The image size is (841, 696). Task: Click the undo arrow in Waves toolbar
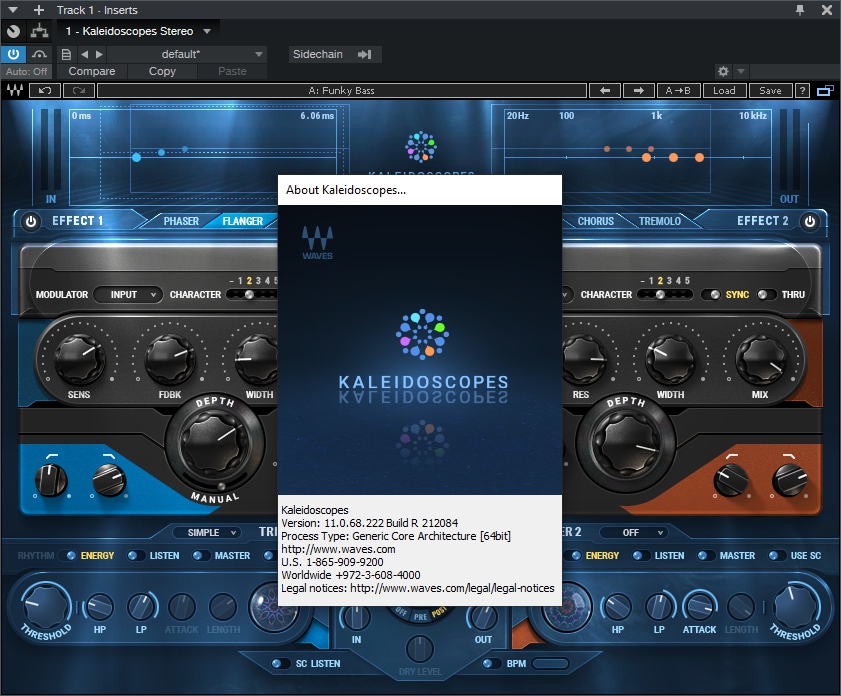45,91
